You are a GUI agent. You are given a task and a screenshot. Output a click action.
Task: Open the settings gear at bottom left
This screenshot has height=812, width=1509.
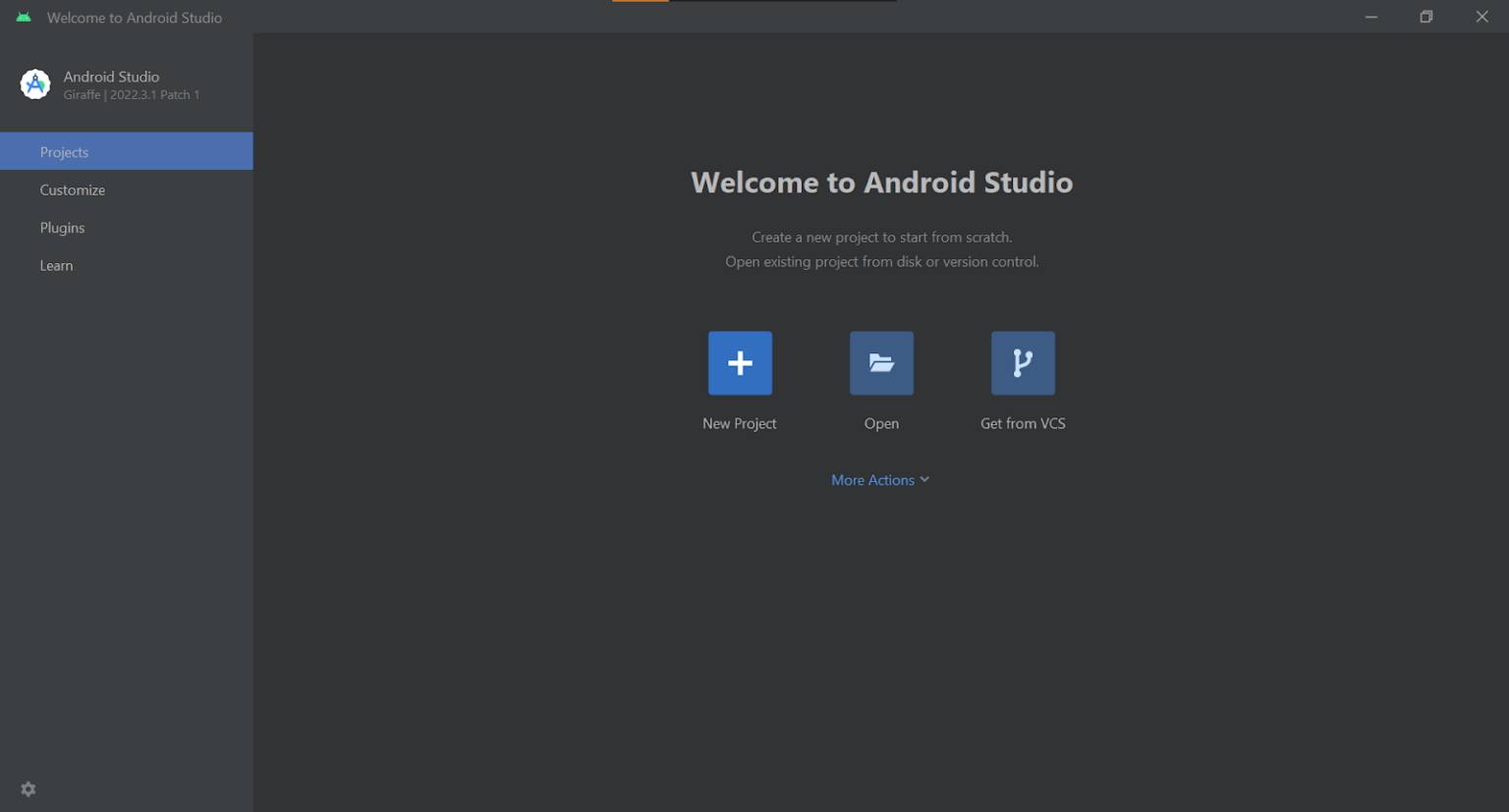pos(28,789)
